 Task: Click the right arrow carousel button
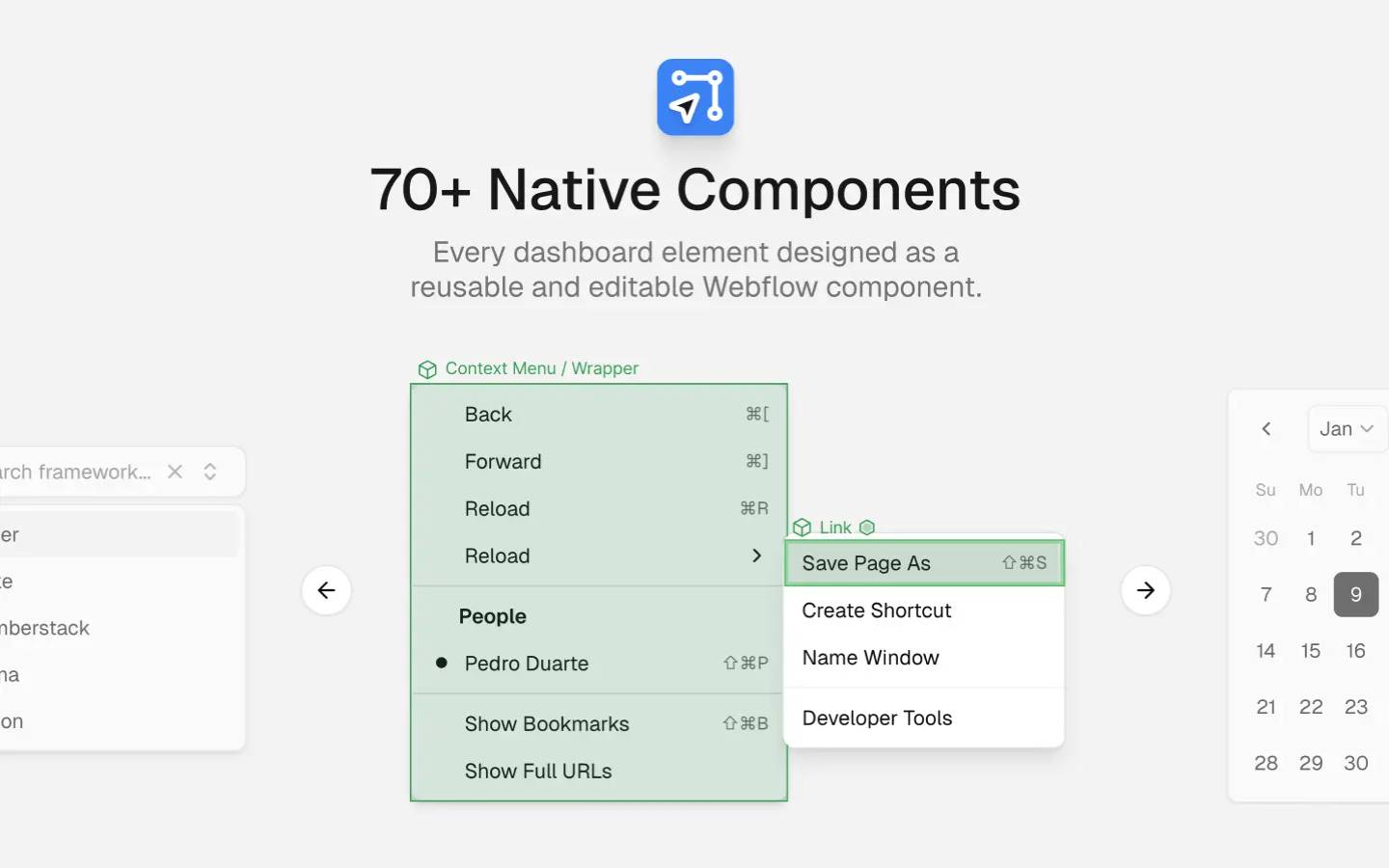[x=1145, y=590]
